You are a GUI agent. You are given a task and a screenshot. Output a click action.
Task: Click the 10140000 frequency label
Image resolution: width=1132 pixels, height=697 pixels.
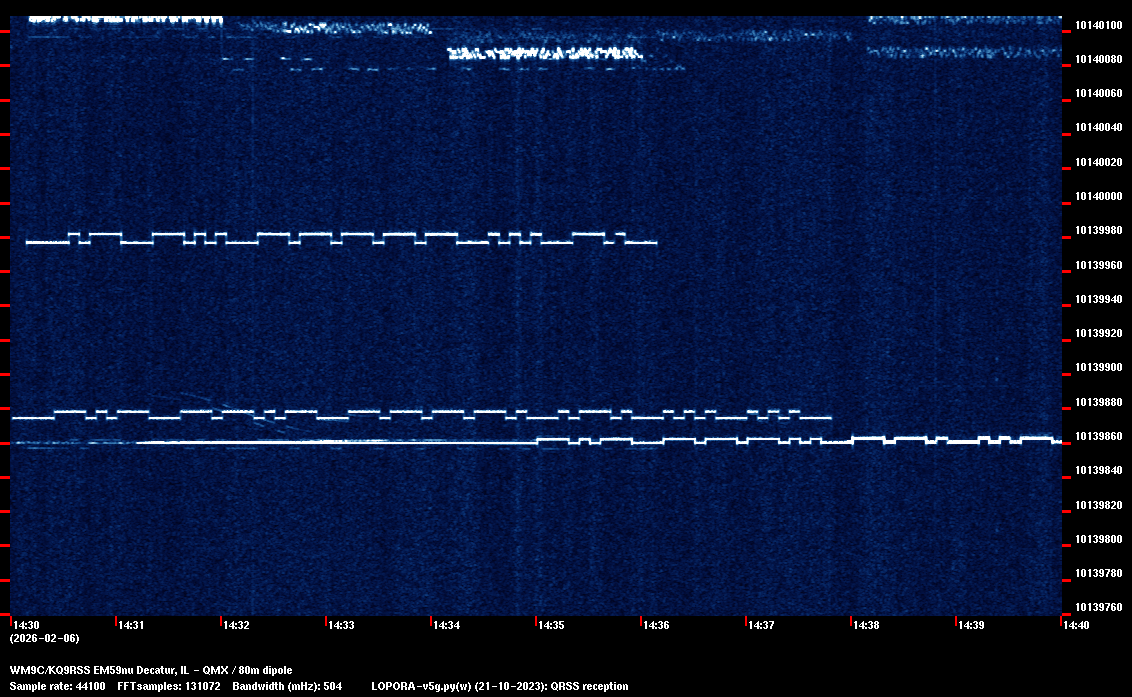(x=1098, y=196)
